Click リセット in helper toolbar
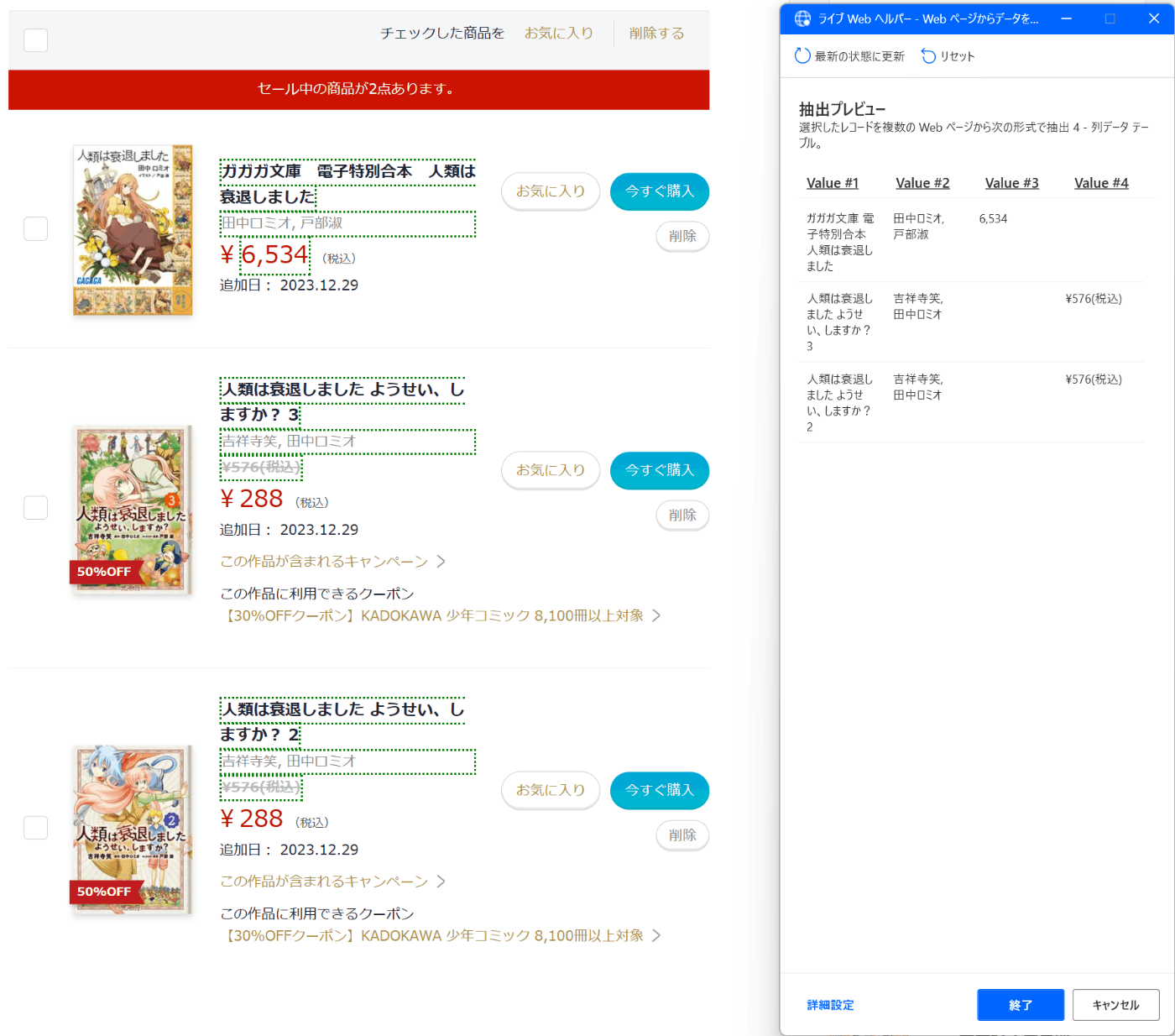 [957, 56]
